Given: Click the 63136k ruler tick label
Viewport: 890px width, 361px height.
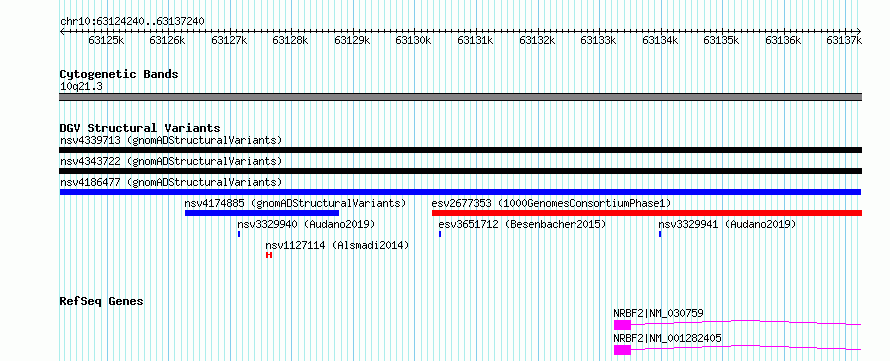Looking at the screenshot, I should (x=783, y=40).
